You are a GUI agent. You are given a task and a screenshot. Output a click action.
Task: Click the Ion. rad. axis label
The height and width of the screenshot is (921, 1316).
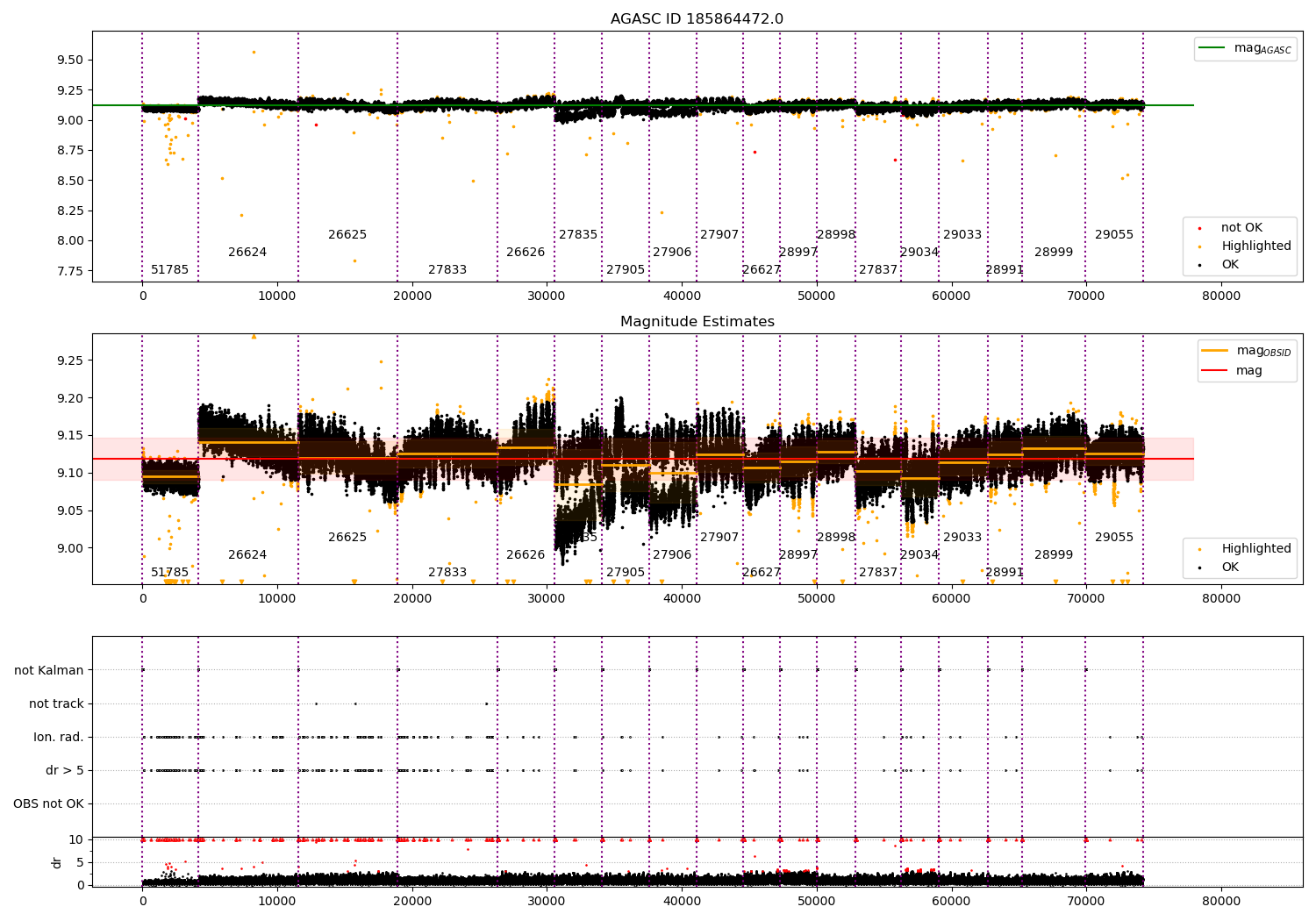pos(59,737)
